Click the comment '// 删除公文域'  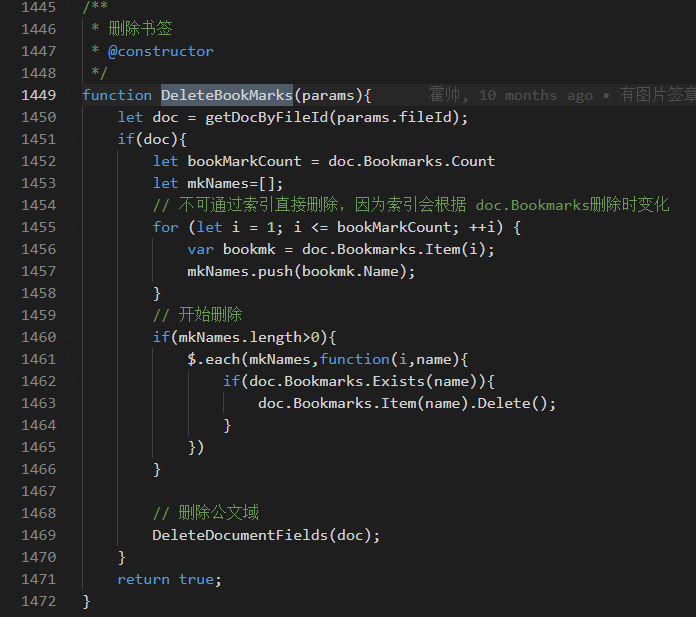point(206,513)
